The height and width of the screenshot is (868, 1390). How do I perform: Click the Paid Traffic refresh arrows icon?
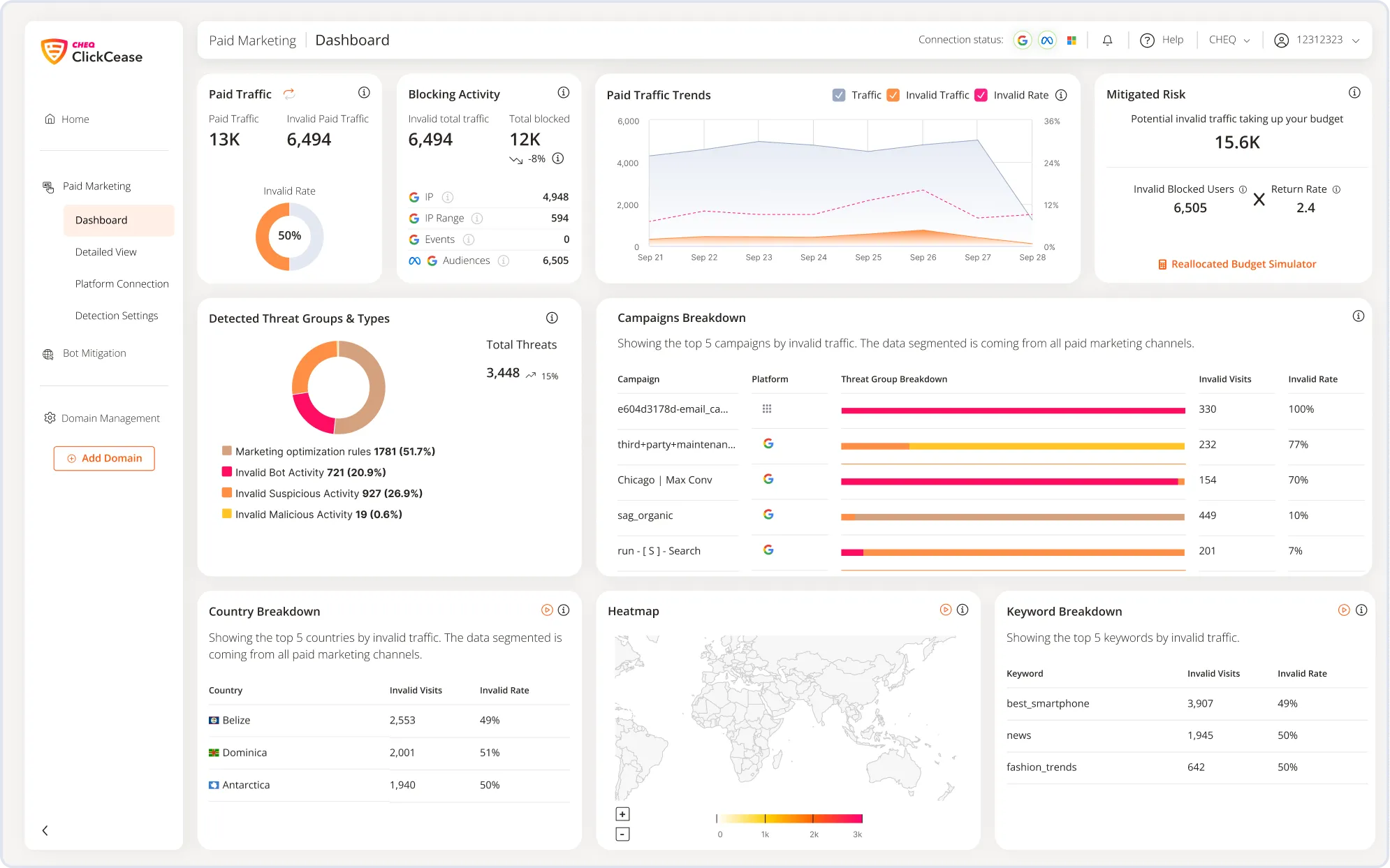(288, 94)
